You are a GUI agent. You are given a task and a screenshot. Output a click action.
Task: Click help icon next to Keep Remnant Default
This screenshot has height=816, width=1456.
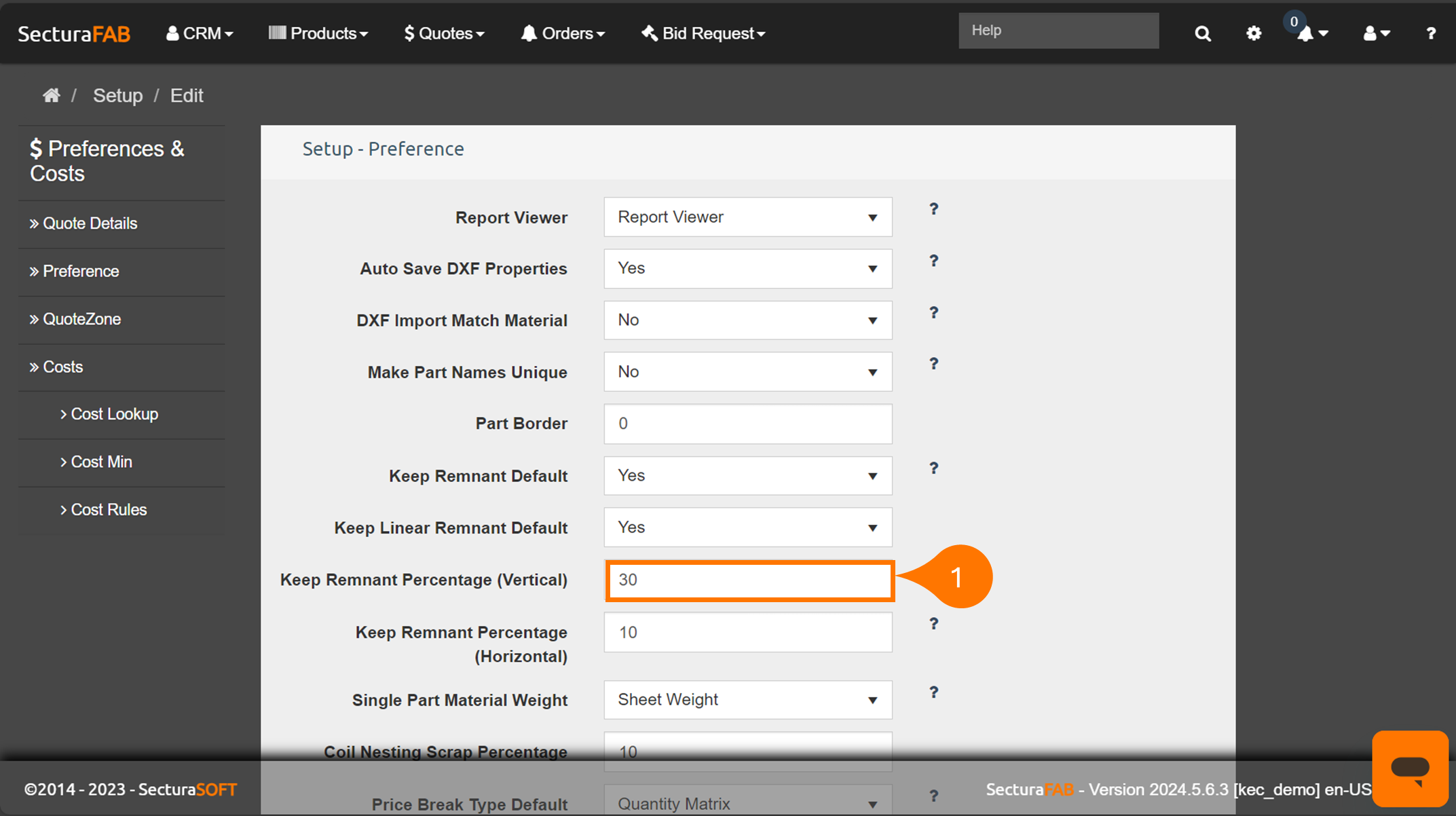[x=934, y=468]
